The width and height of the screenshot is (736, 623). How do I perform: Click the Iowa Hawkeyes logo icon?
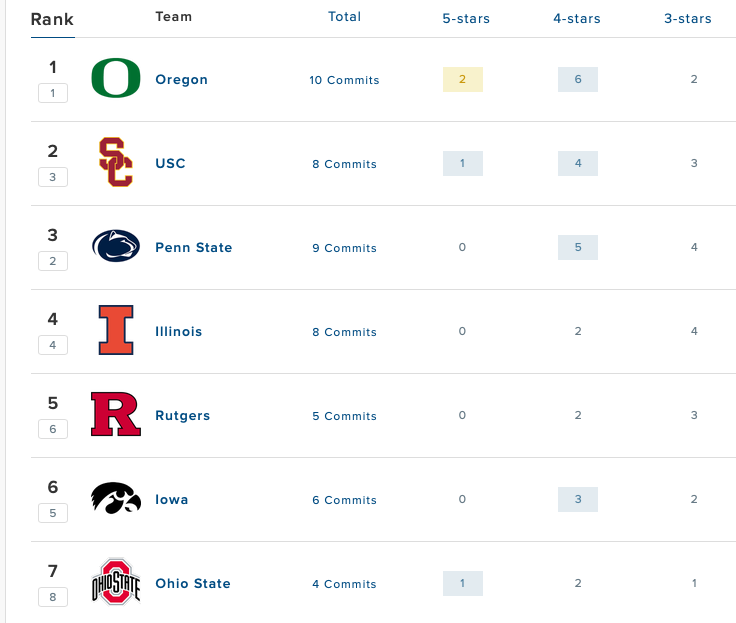[116, 498]
